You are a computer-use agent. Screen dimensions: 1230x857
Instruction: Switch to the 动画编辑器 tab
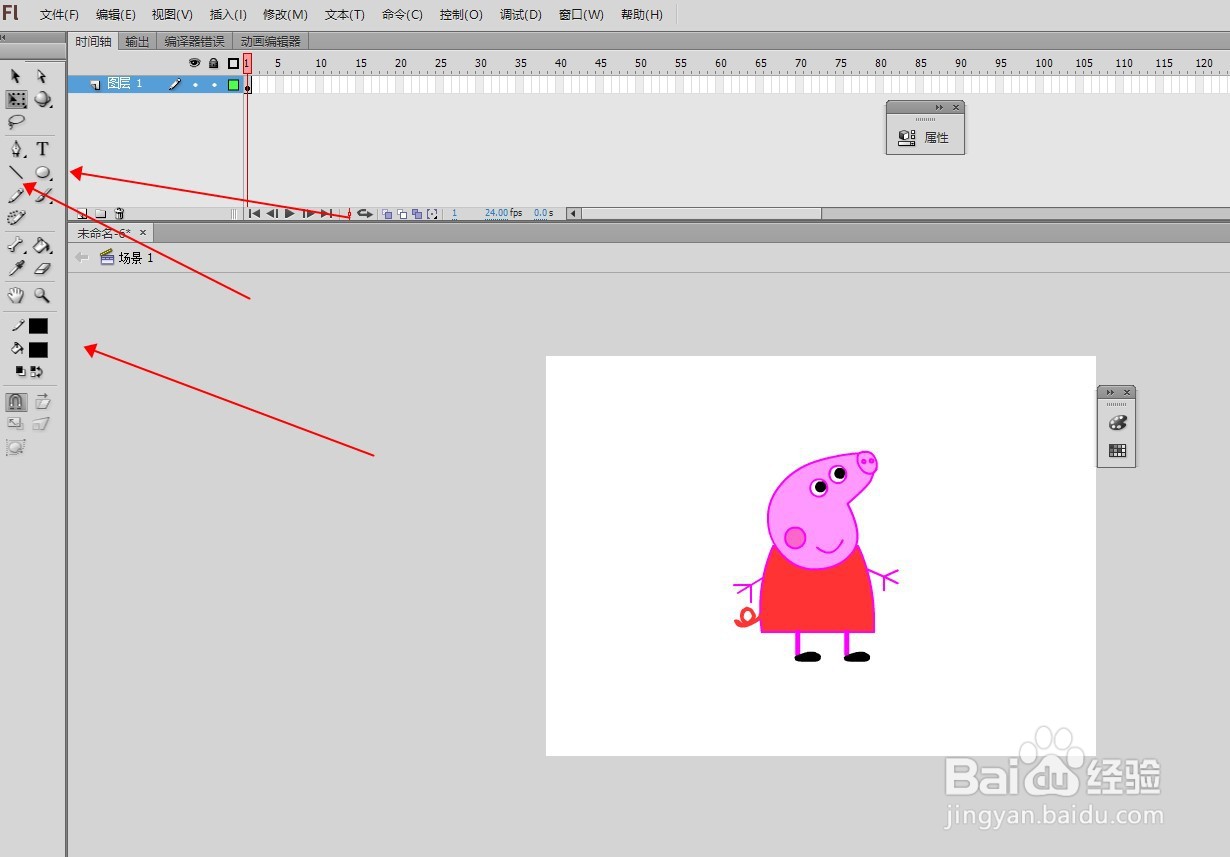click(270, 41)
